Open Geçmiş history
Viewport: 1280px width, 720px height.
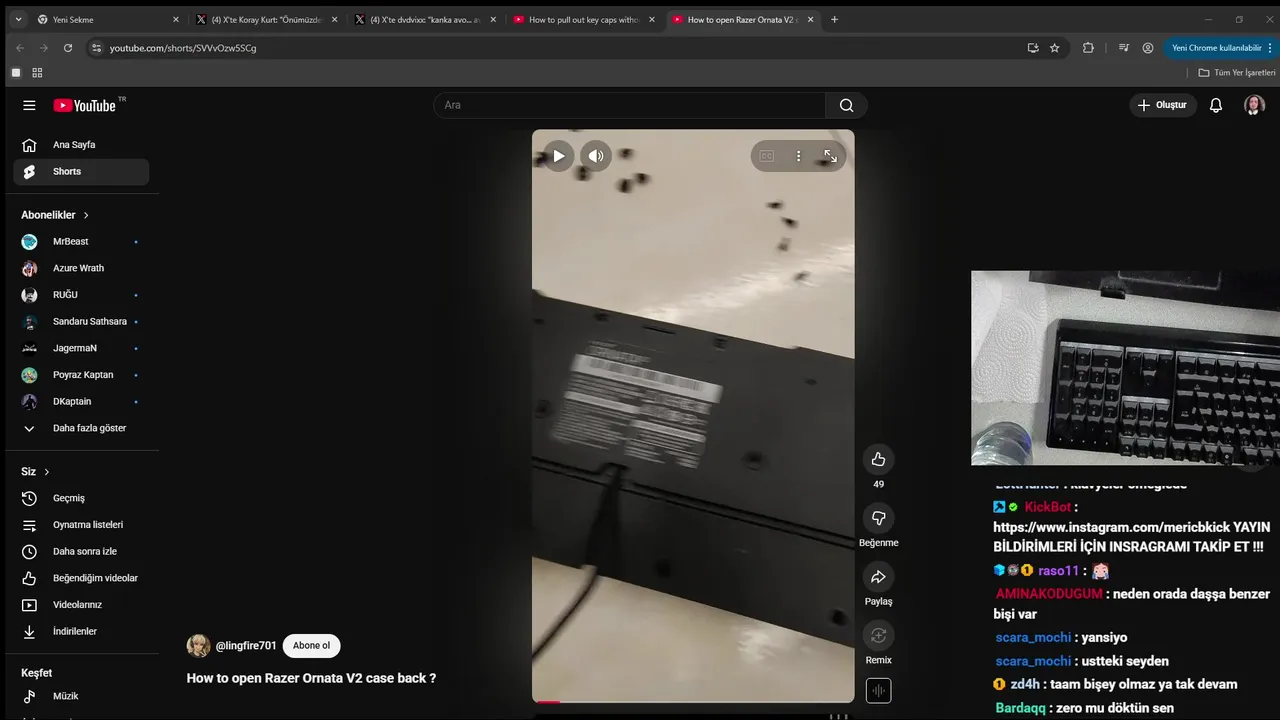(x=81, y=498)
